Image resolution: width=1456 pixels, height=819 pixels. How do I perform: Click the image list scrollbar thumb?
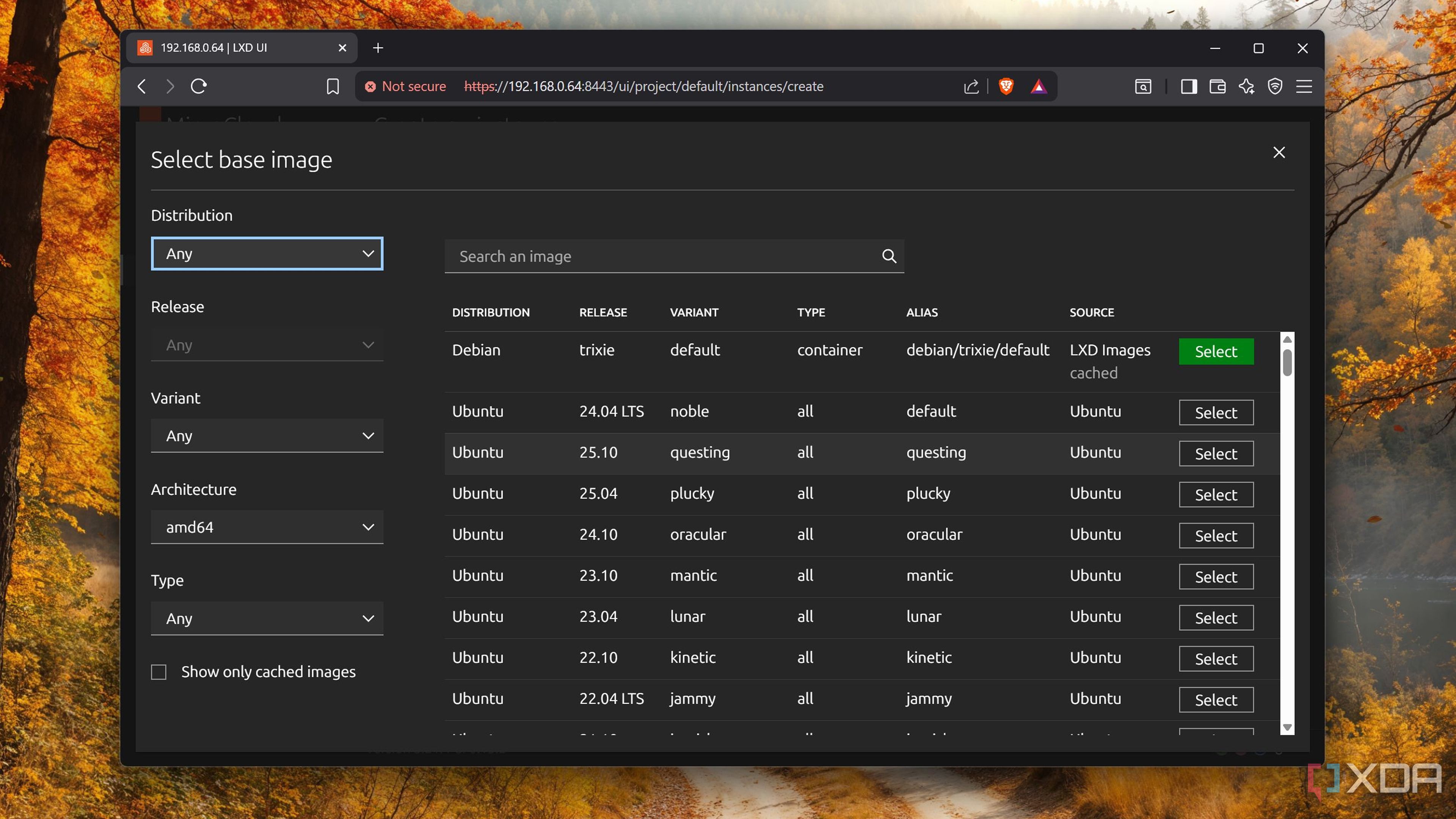[1287, 362]
